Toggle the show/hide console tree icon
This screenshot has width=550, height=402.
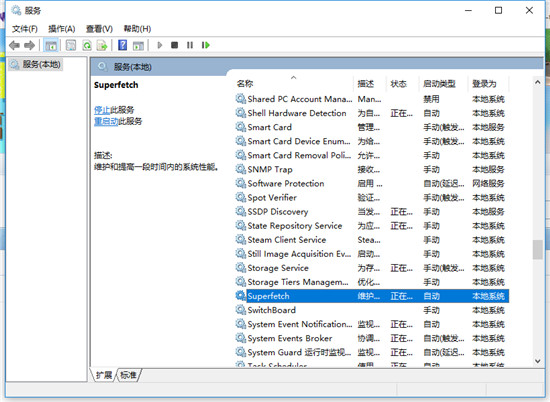pyautogui.click(x=51, y=45)
